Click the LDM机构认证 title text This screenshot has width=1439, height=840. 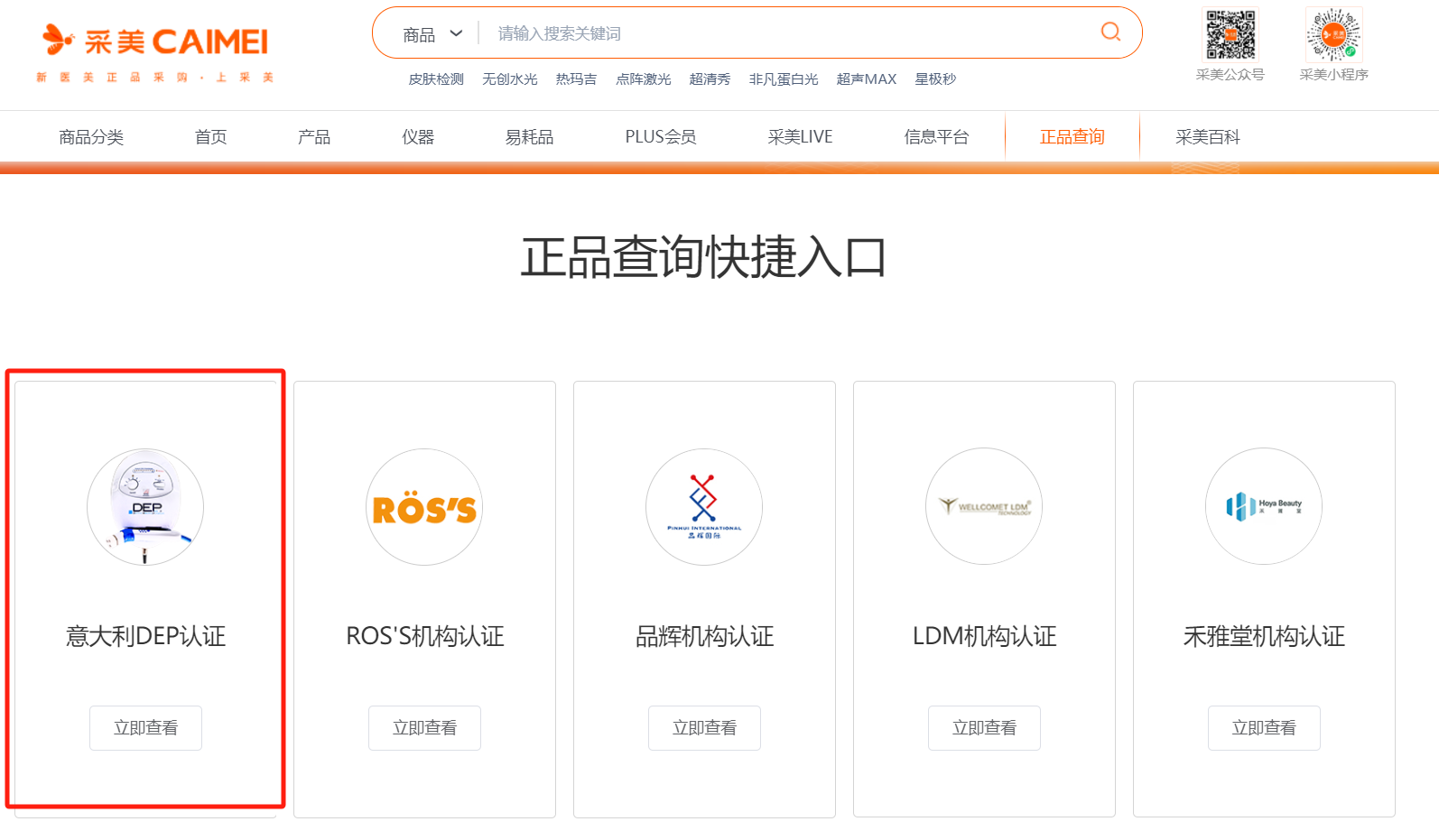(984, 636)
